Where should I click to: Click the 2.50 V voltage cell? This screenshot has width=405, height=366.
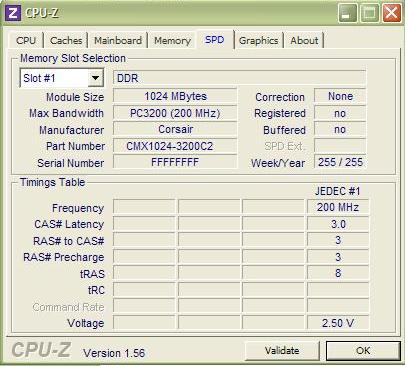click(x=338, y=323)
